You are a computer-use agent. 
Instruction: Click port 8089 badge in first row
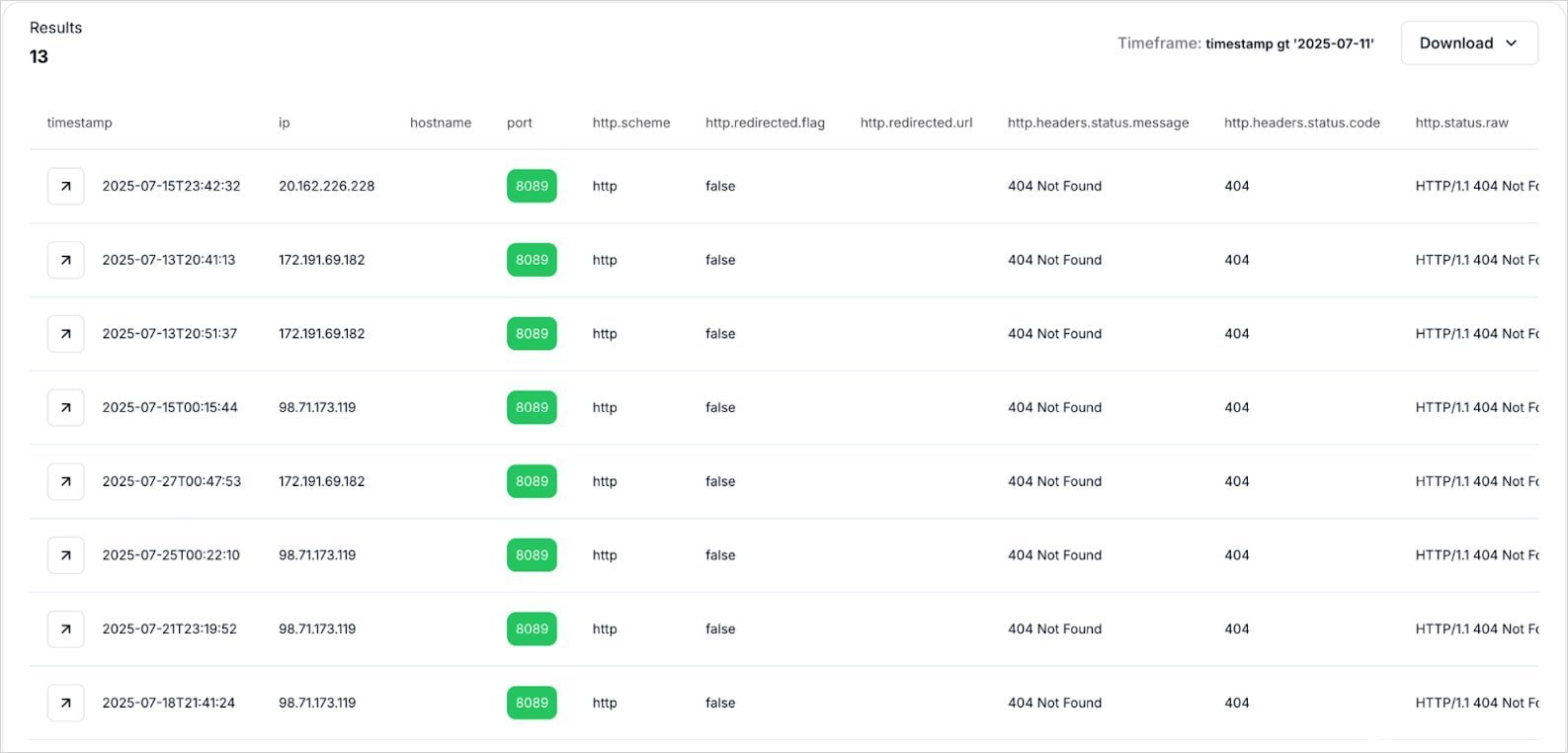(x=532, y=186)
